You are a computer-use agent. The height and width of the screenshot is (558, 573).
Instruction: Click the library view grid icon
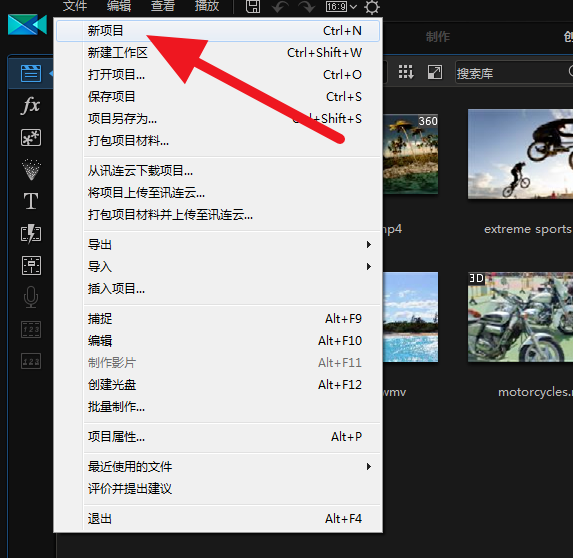tap(406, 72)
